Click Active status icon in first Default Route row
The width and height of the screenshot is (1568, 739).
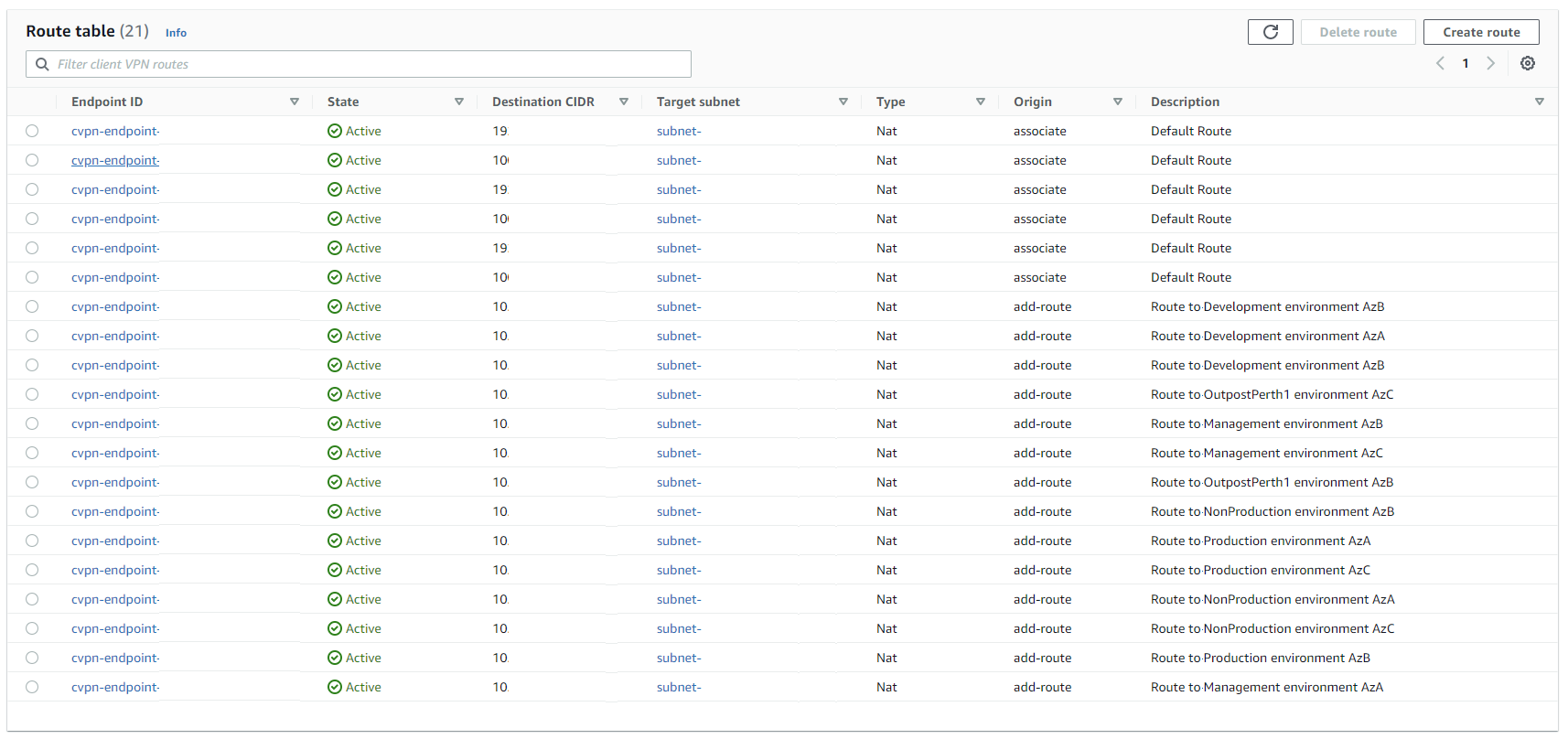coord(335,131)
